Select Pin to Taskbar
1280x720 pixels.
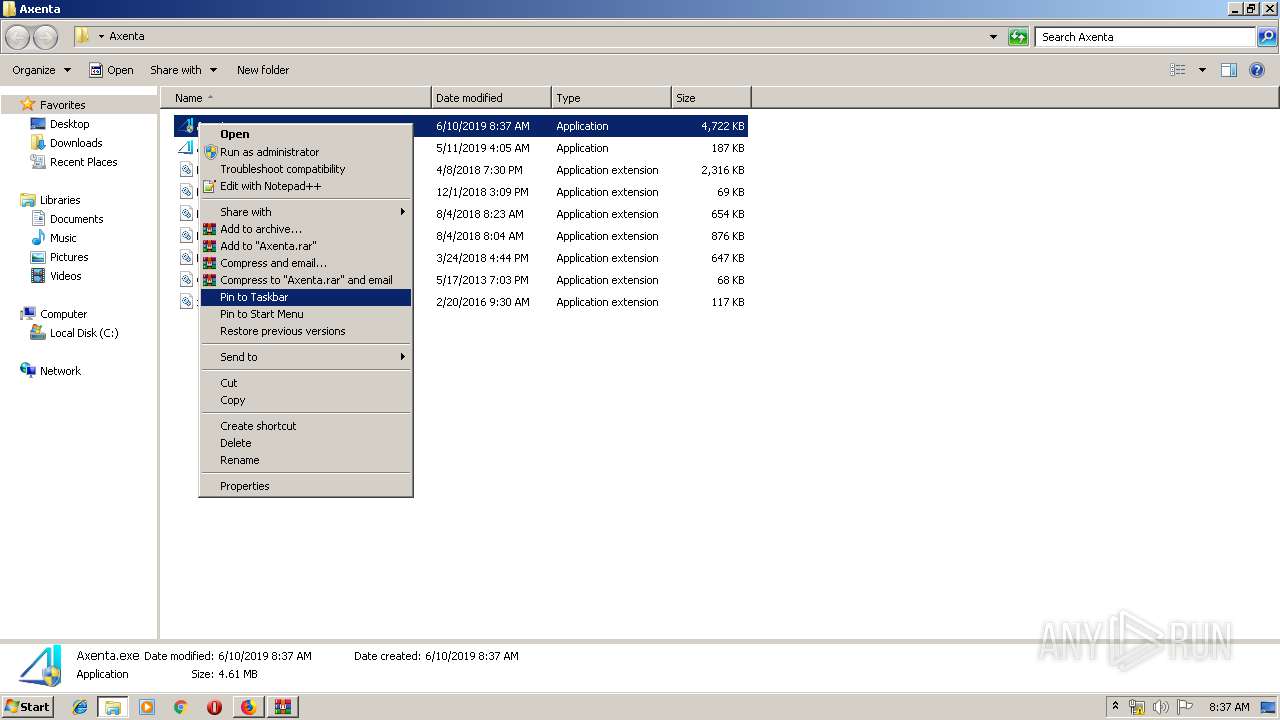click(x=306, y=297)
